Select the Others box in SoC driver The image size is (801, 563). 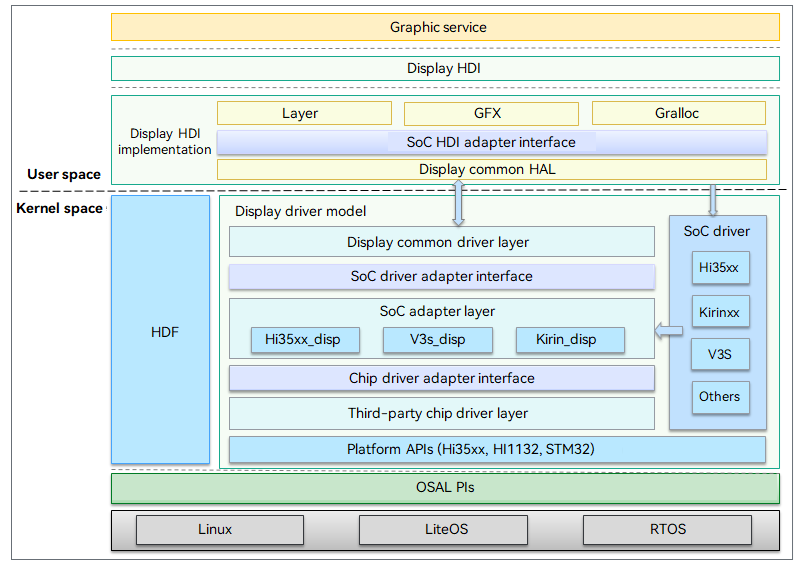[x=720, y=397]
